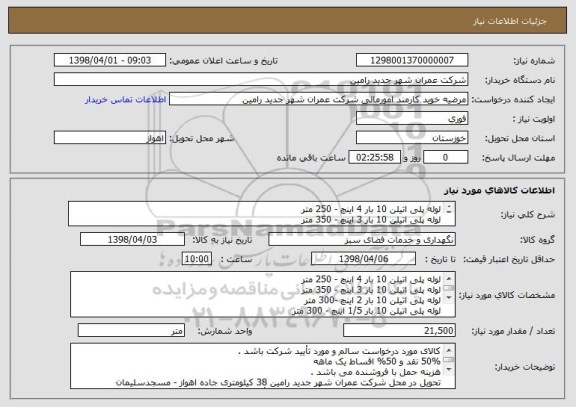Click the unit of measure field متر
Viewport: 576px width, 407px height.
point(131,331)
